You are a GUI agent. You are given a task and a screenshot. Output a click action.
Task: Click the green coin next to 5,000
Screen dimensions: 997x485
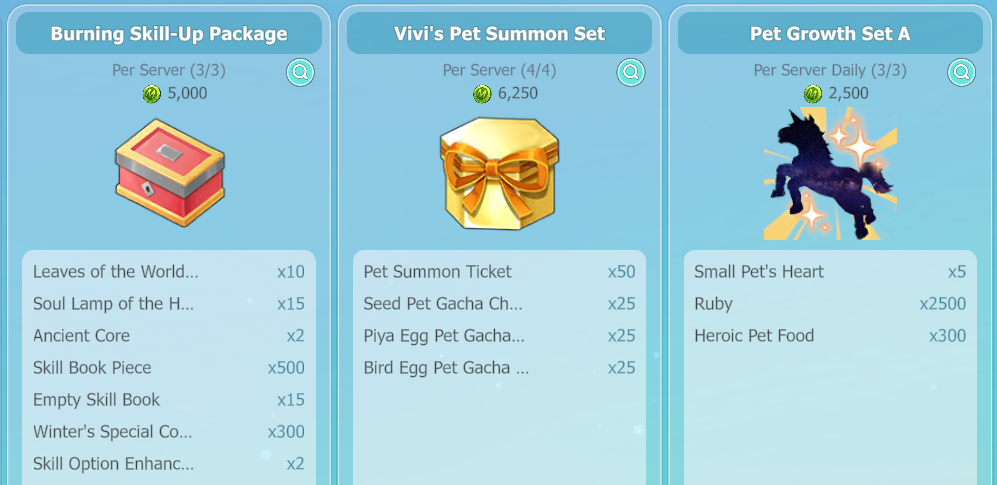point(152,94)
